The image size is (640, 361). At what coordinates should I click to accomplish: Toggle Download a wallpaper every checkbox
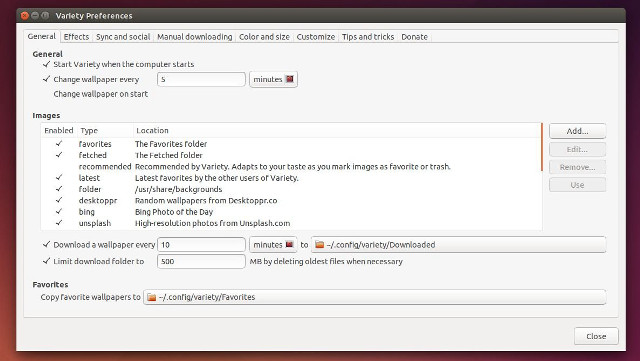(x=47, y=245)
